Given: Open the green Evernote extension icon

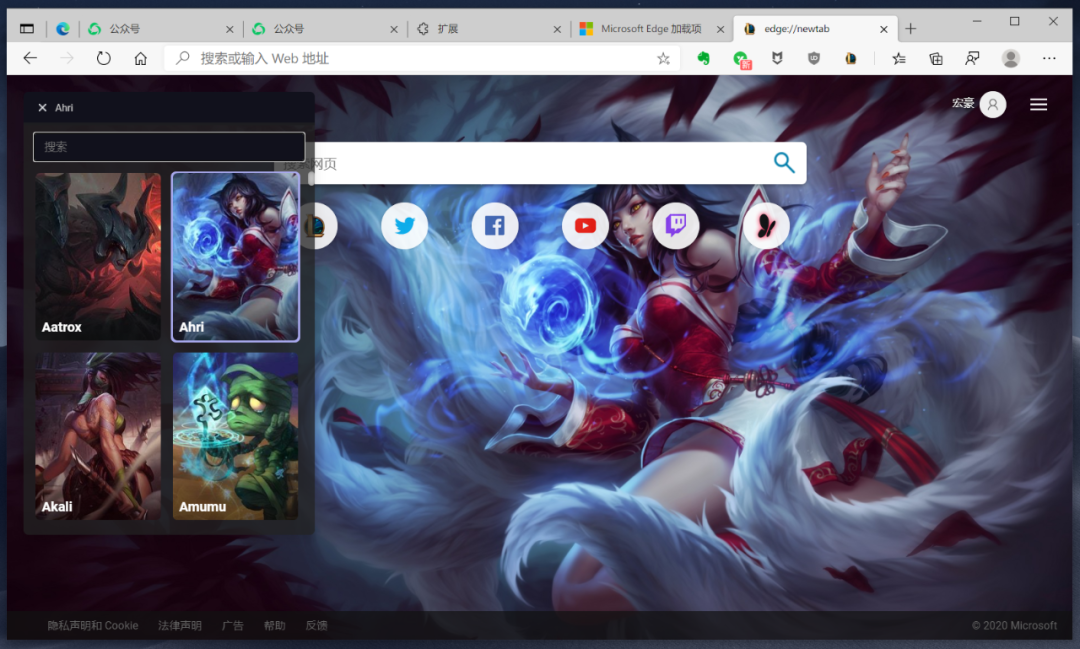Looking at the screenshot, I should tap(703, 59).
